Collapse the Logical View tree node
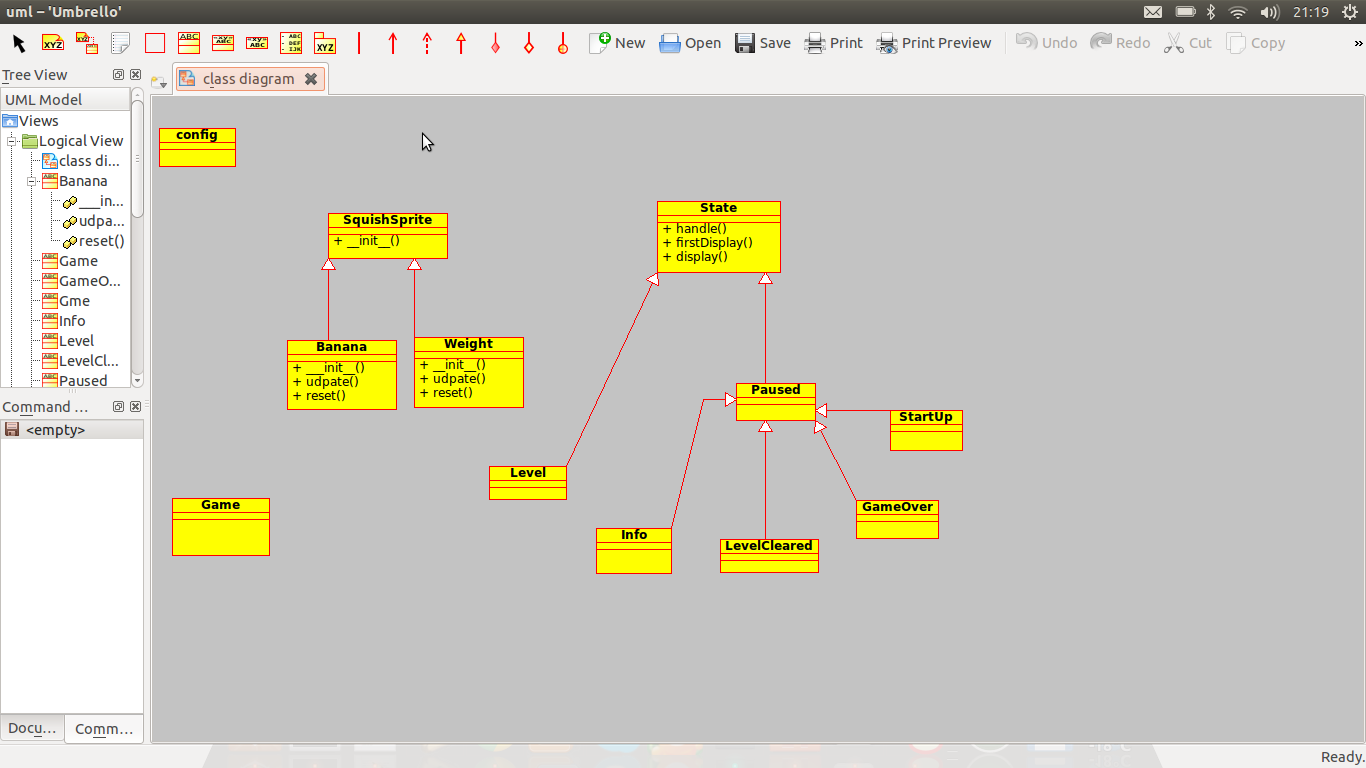The image size is (1366, 768). 13,141
